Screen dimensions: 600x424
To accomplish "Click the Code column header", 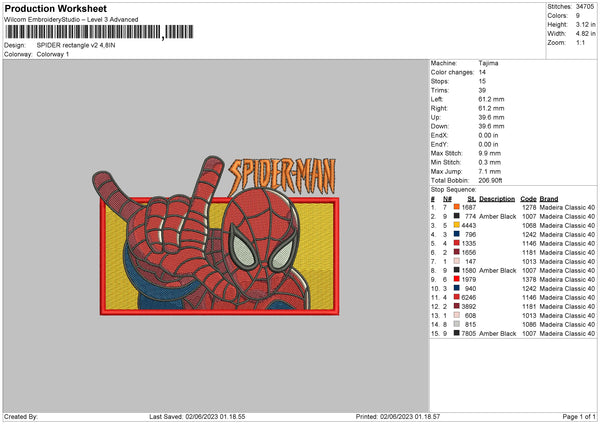I will click(x=528, y=198).
